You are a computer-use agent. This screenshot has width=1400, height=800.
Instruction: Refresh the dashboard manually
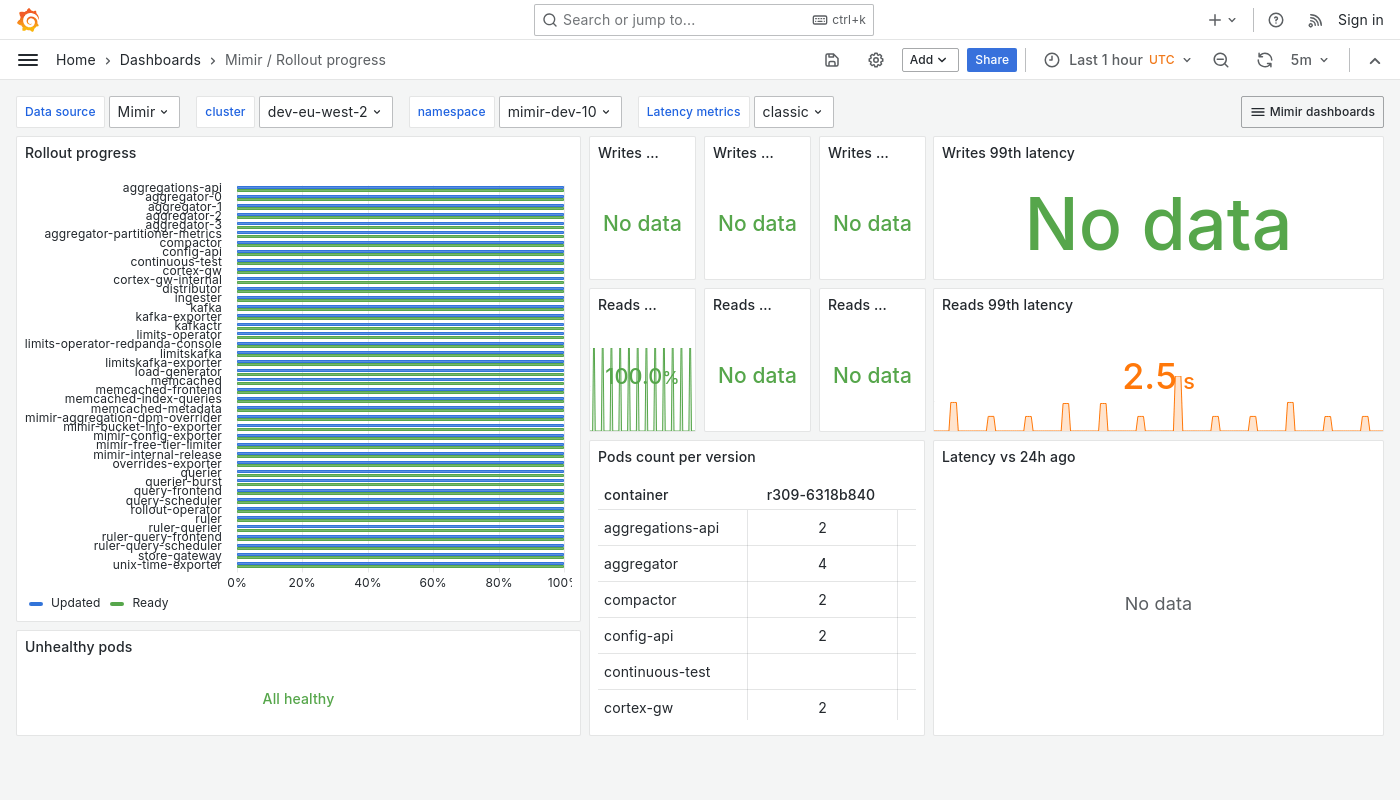(x=1265, y=60)
